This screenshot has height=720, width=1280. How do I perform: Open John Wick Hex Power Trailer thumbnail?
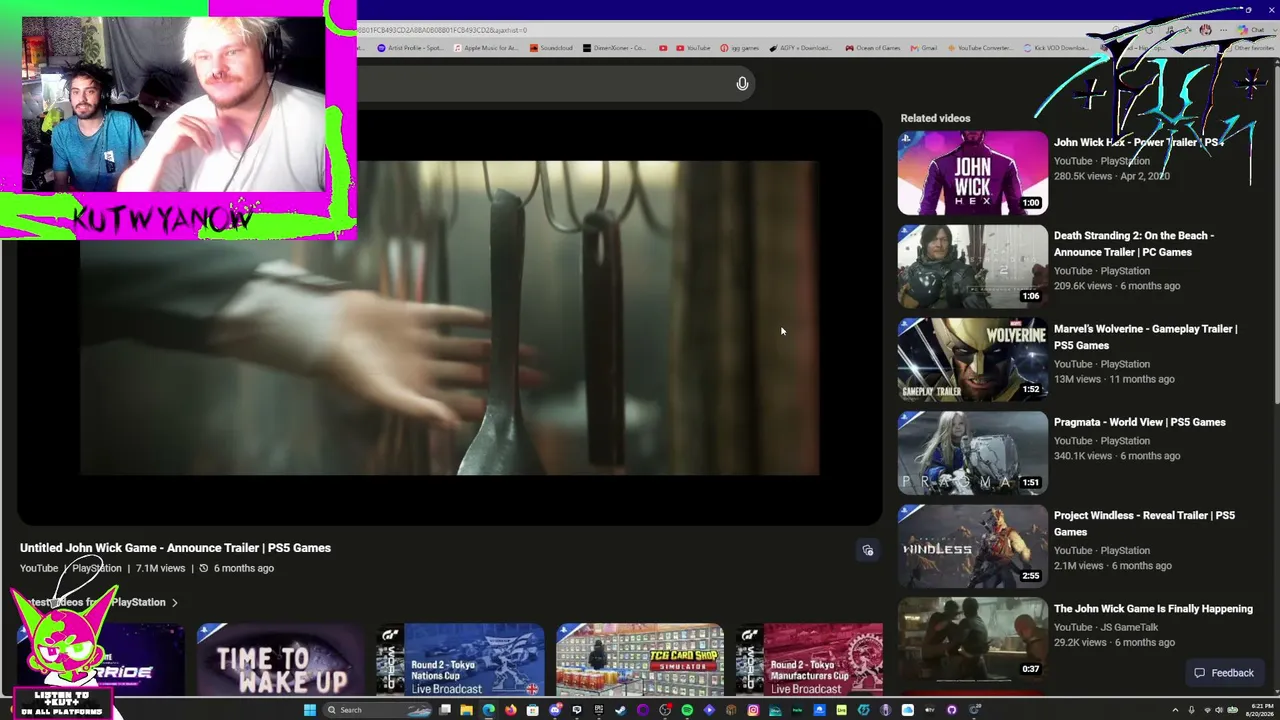coord(972,173)
